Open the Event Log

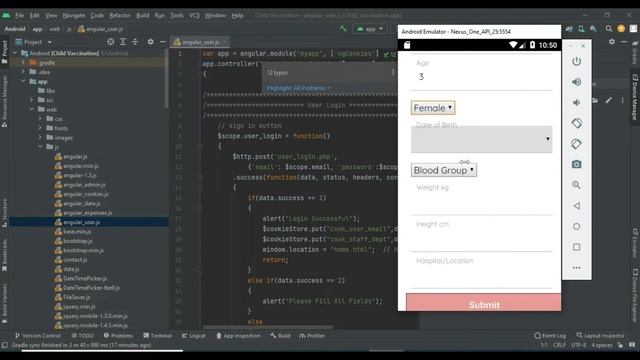[x=550, y=336]
